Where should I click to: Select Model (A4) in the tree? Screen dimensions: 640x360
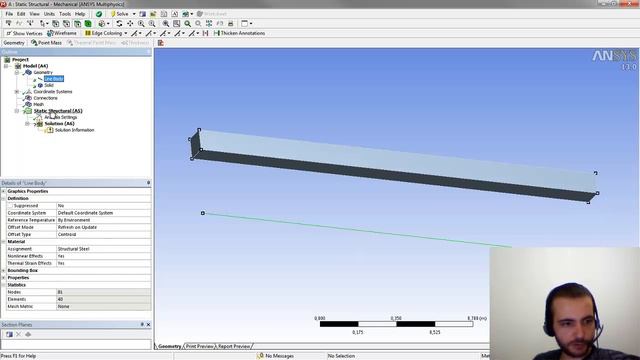pos(36,66)
